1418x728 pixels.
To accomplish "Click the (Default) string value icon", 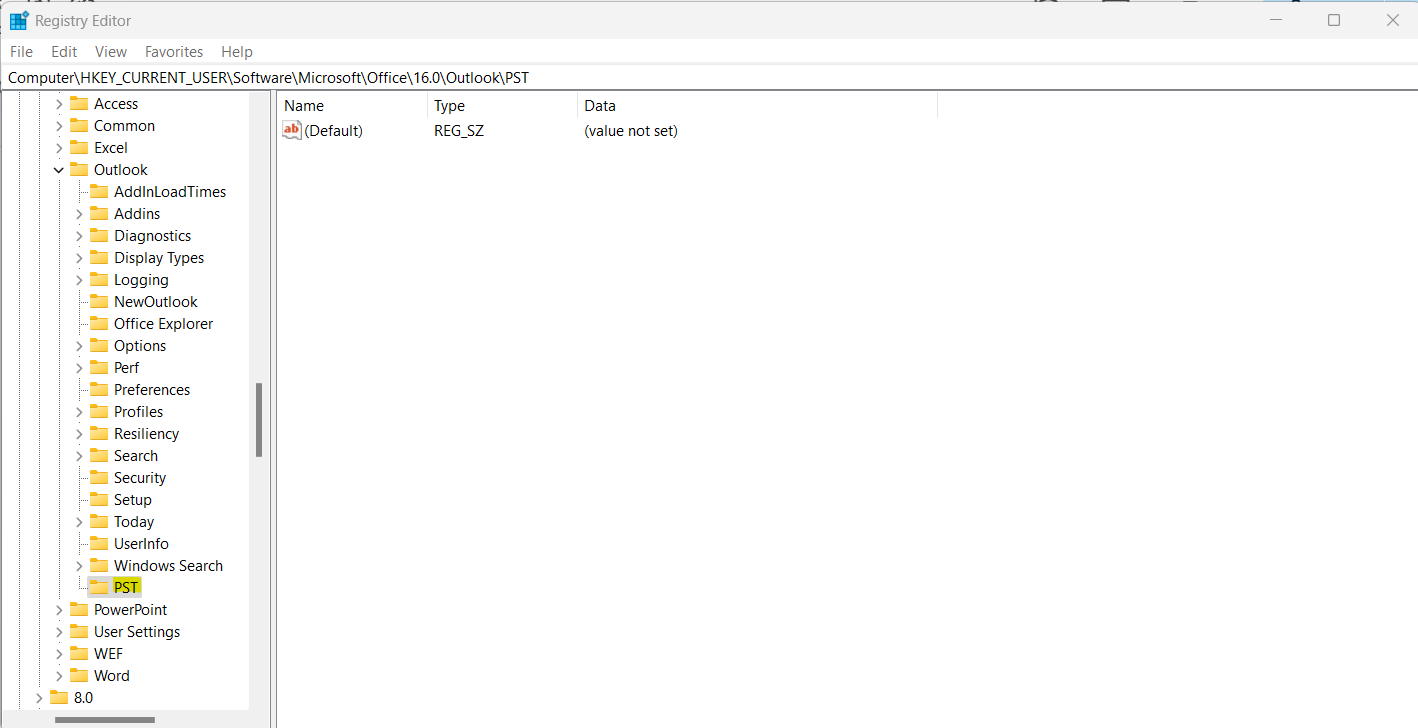I will 292,130.
